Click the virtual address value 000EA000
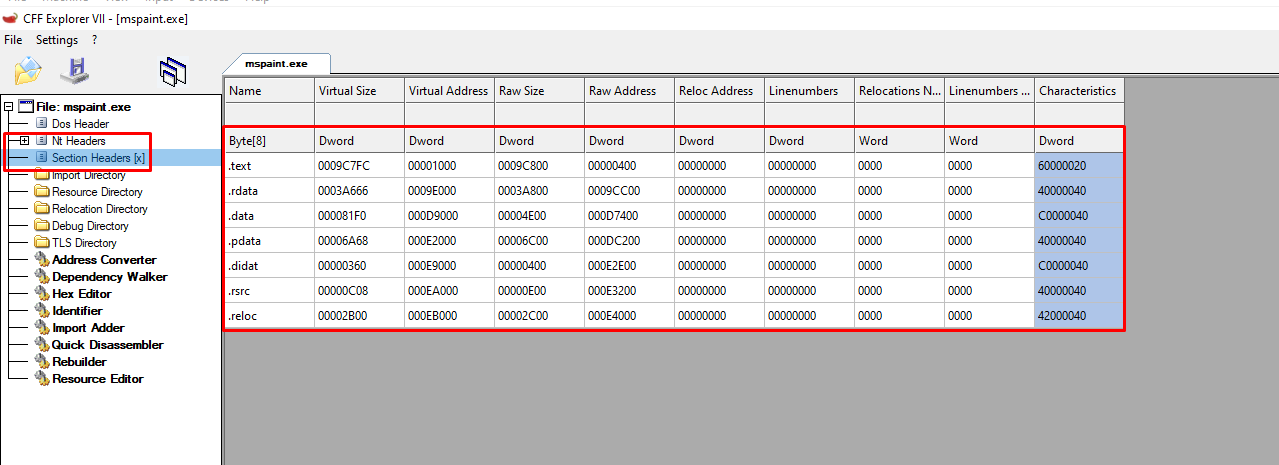 (449, 290)
